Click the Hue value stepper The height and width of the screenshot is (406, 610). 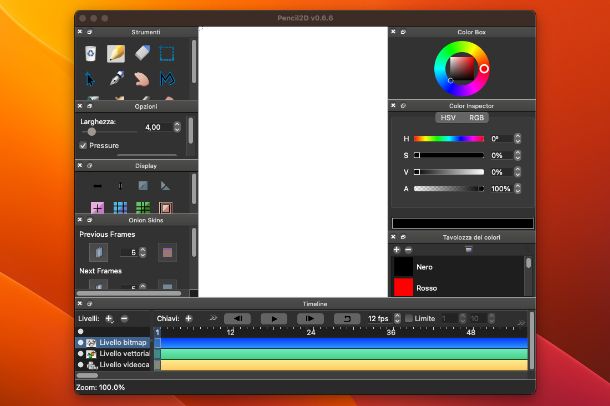[517, 138]
